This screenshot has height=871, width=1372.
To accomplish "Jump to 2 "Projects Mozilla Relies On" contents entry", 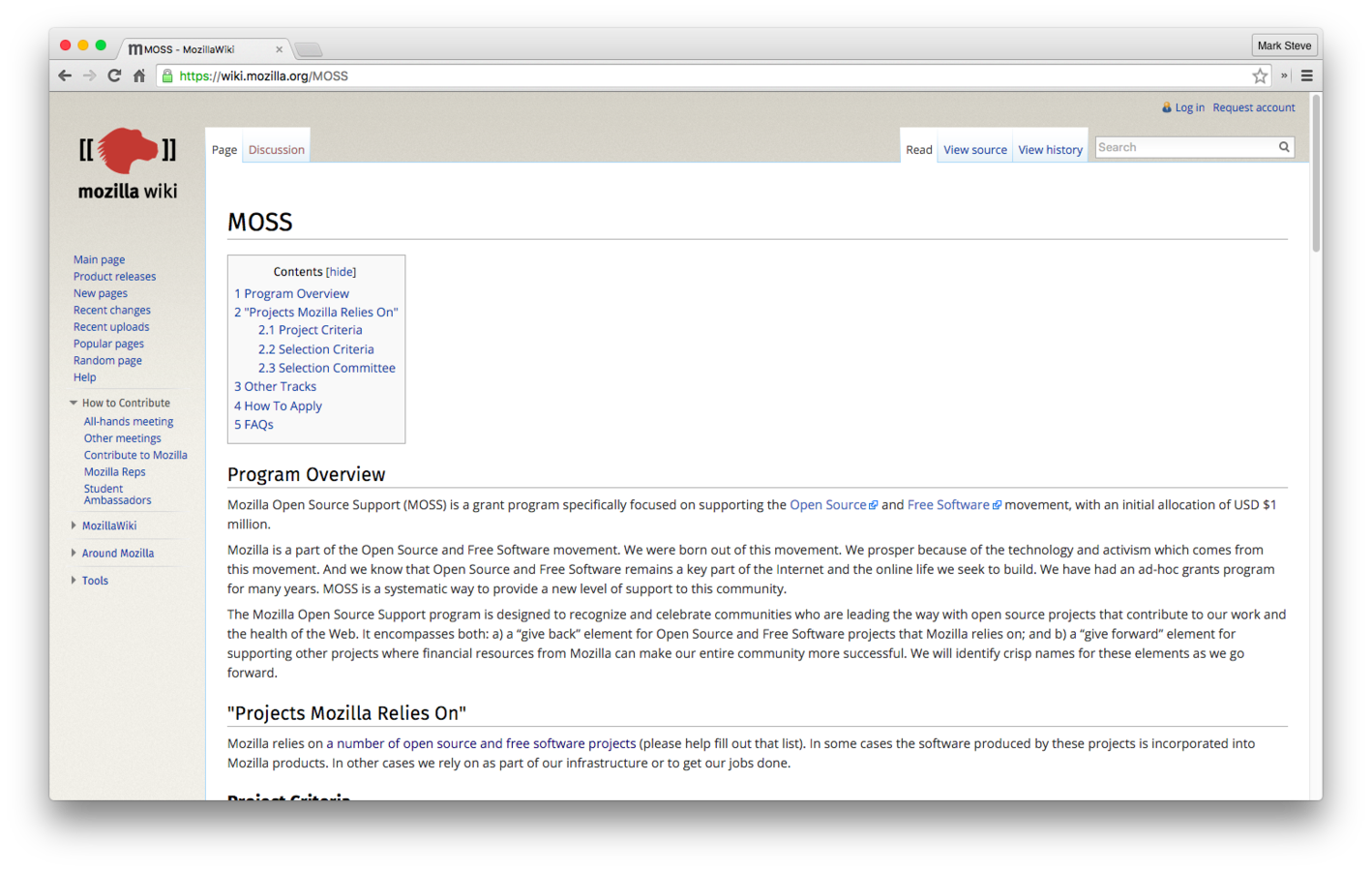I will click(x=315, y=313).
